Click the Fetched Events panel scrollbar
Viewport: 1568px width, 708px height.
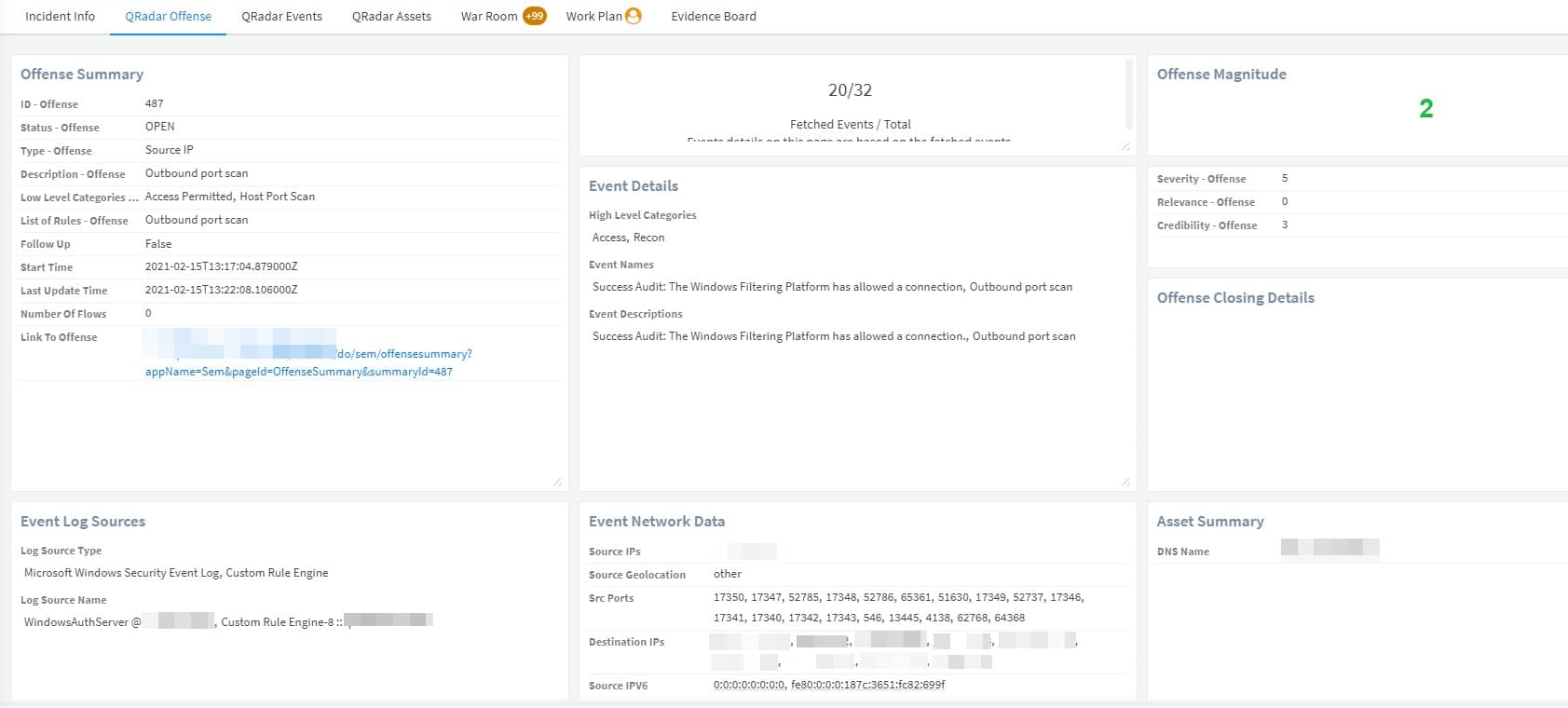pos(1129,93)
